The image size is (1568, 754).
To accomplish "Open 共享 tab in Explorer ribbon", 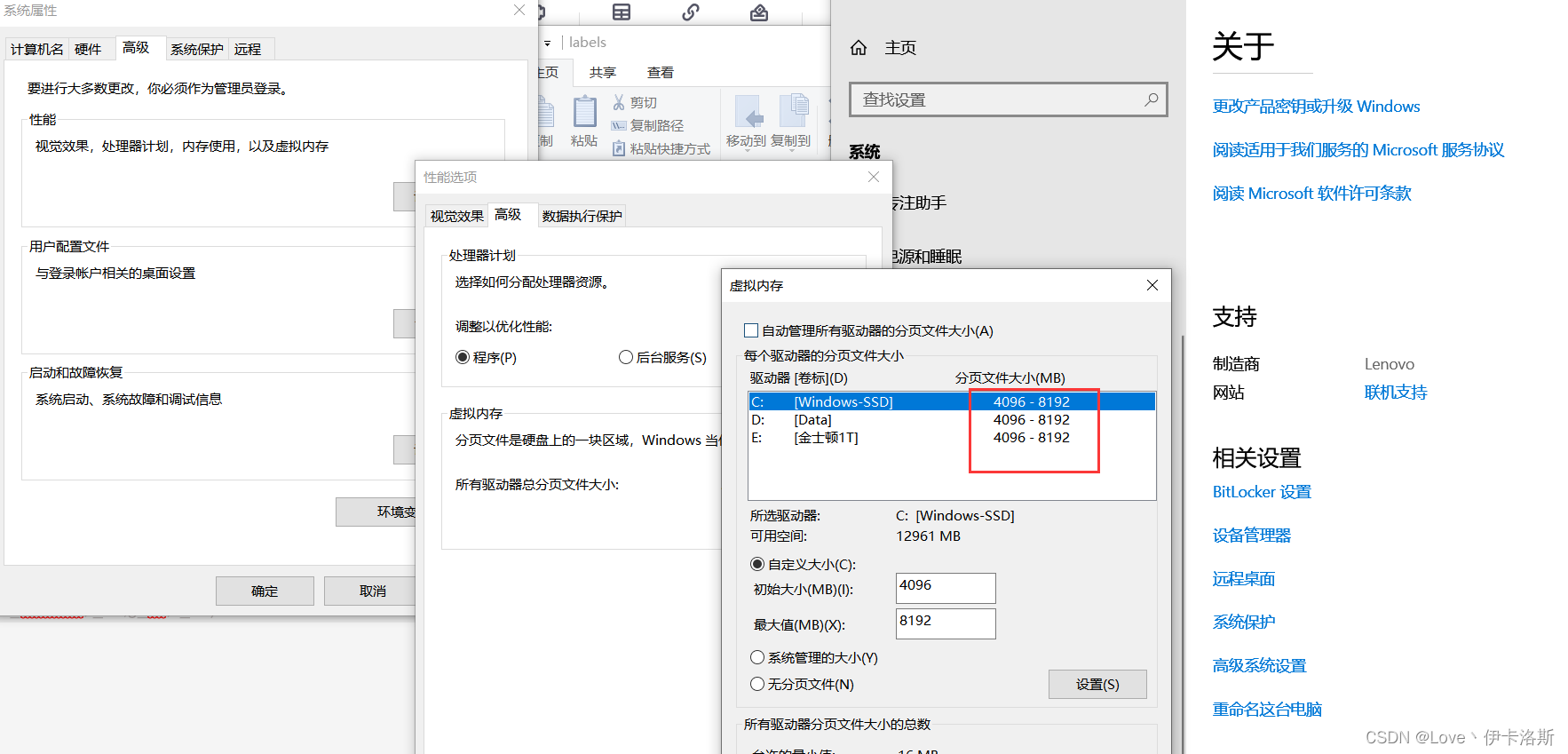I will pyautogui.click(x=603, y=72).
